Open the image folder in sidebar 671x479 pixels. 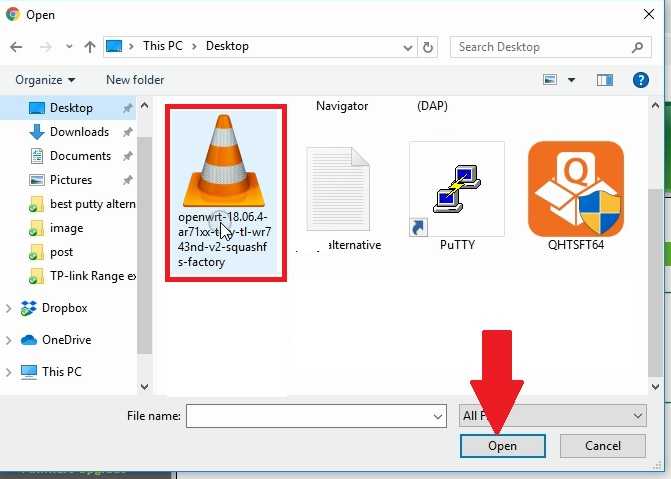(56, 228)
